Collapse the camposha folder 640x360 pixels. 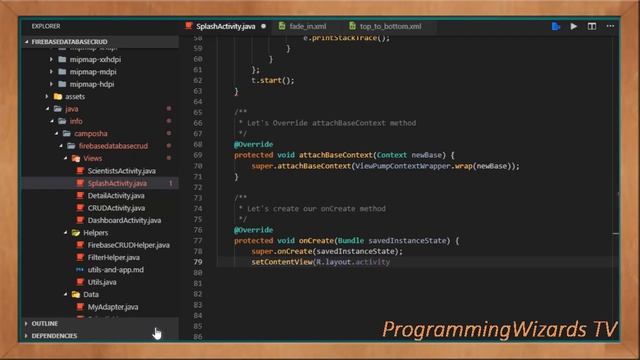56,133
